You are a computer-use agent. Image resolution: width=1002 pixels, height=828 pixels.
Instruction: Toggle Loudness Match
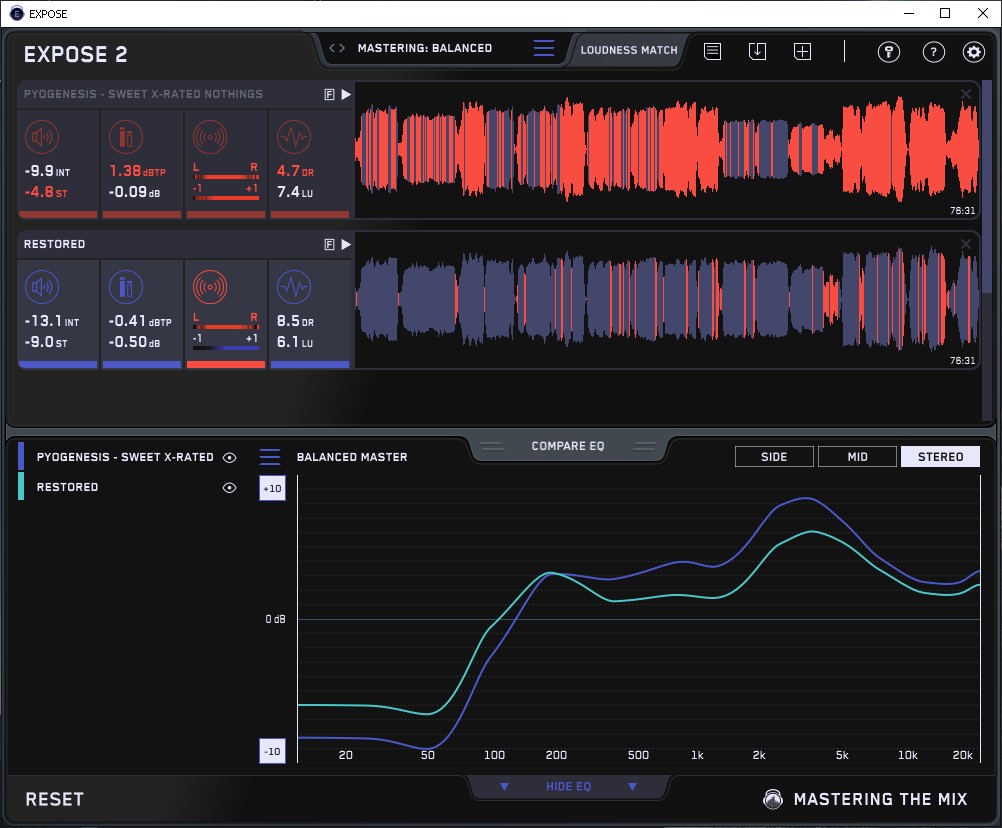(628, 50)
